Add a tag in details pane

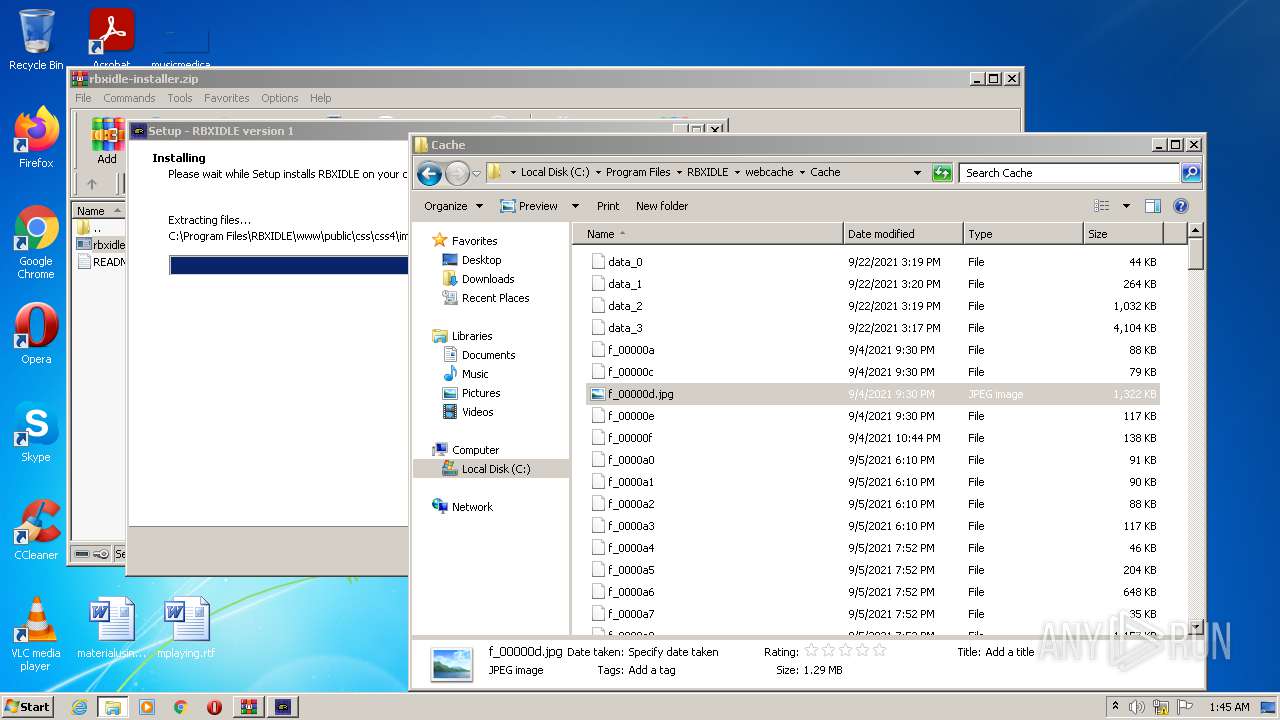(652, 670)
